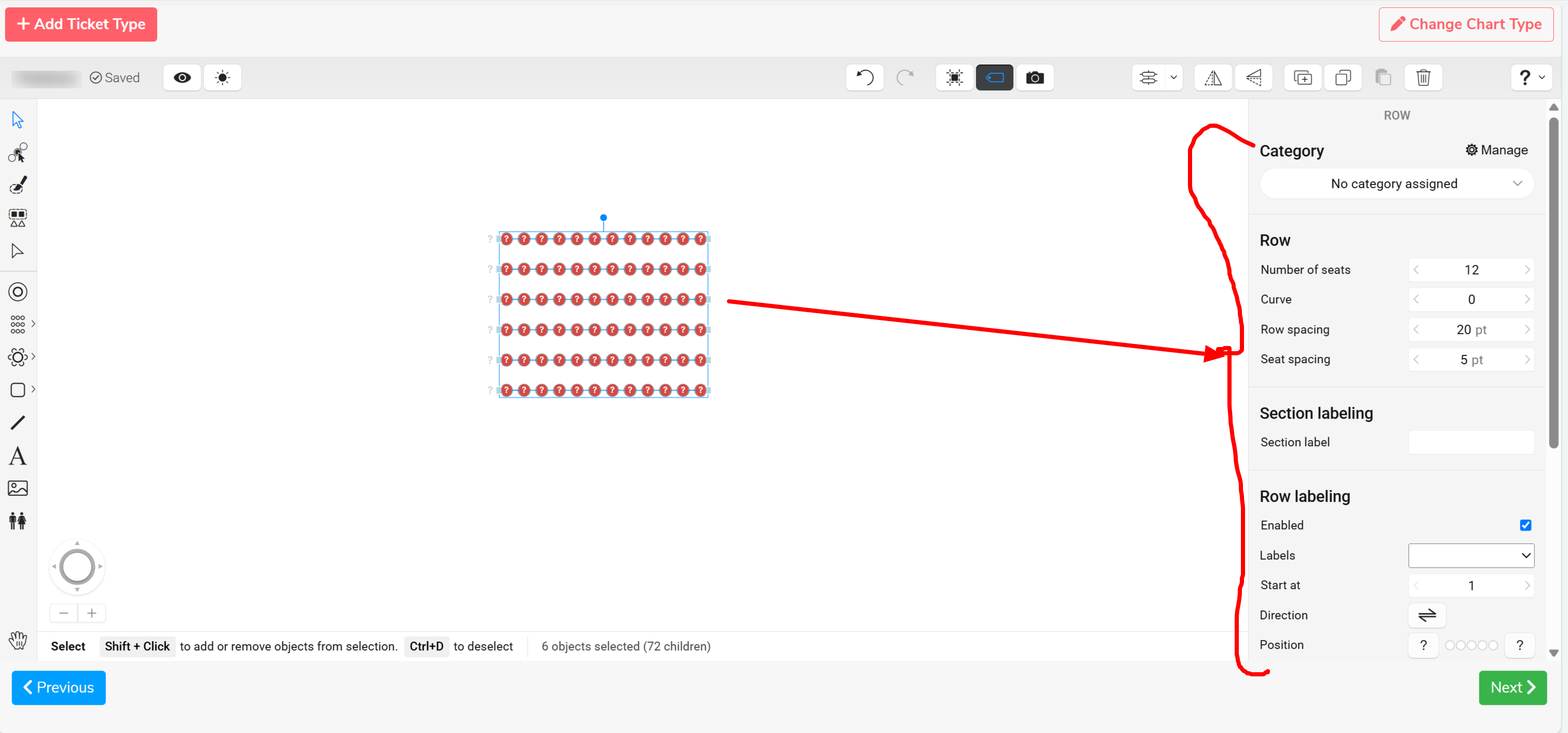Click the camera snapshot icon

(x=1034, y=77)
